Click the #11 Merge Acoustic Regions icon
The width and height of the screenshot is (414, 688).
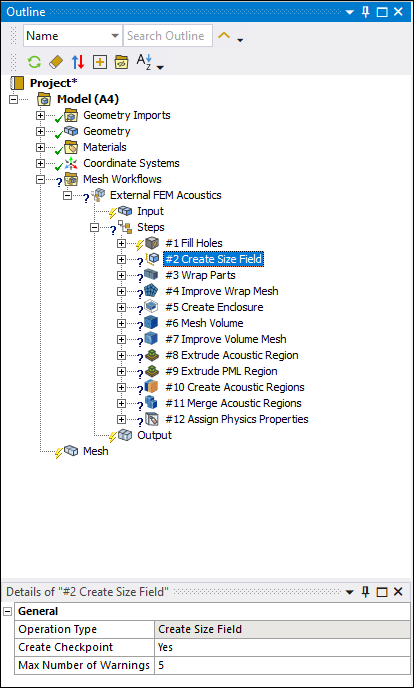tap(151, 403)
